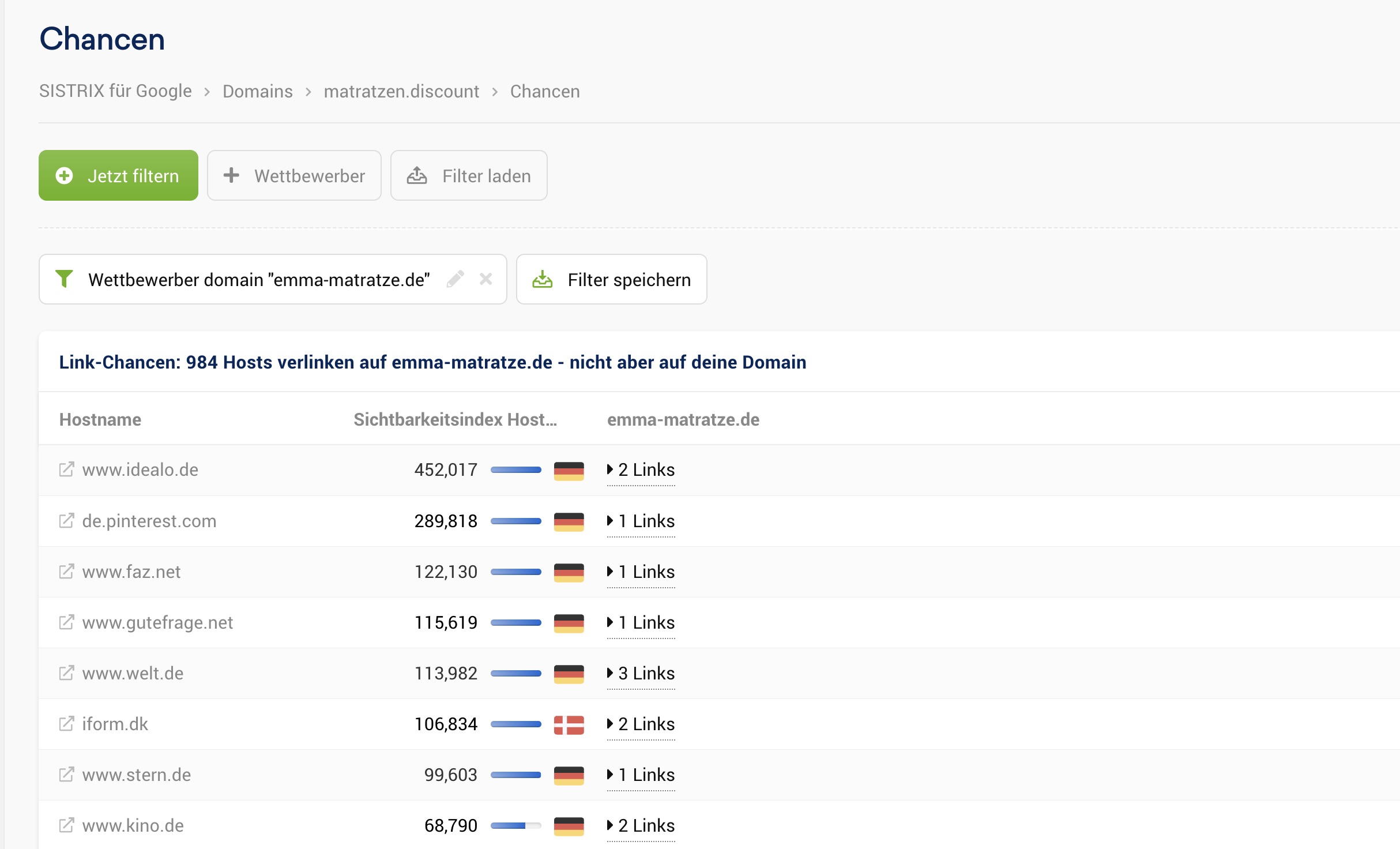The width and height of the screenshot is (1400, 849).
Task: Expand 1 Links for www.stern.de
Action: [641, 775]
